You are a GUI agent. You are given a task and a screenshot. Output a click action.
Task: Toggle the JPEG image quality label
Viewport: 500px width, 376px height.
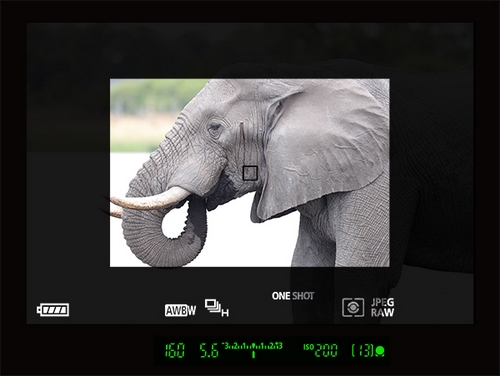click(x=383, y=302)
